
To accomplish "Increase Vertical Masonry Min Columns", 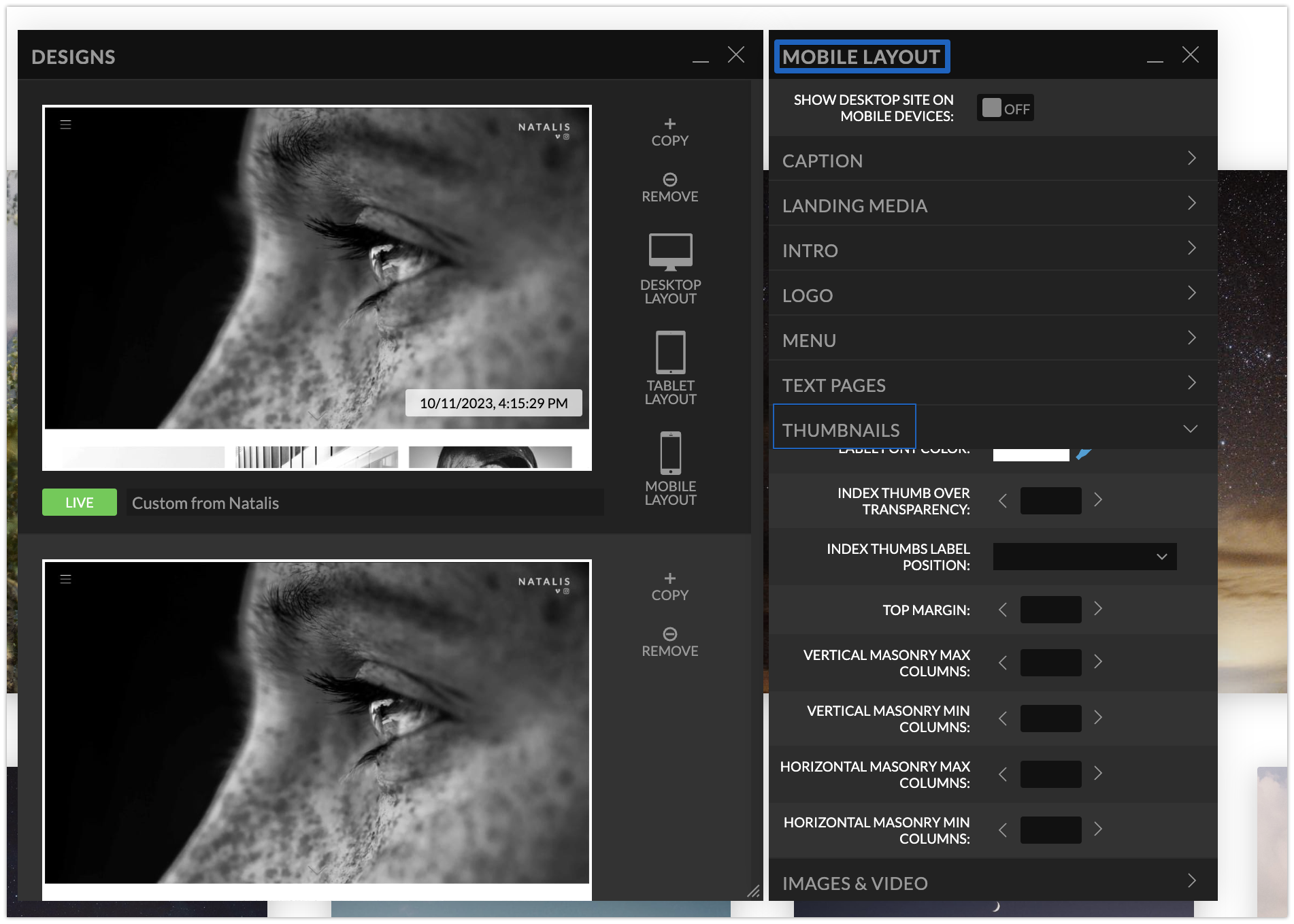I will point(1098,718).
